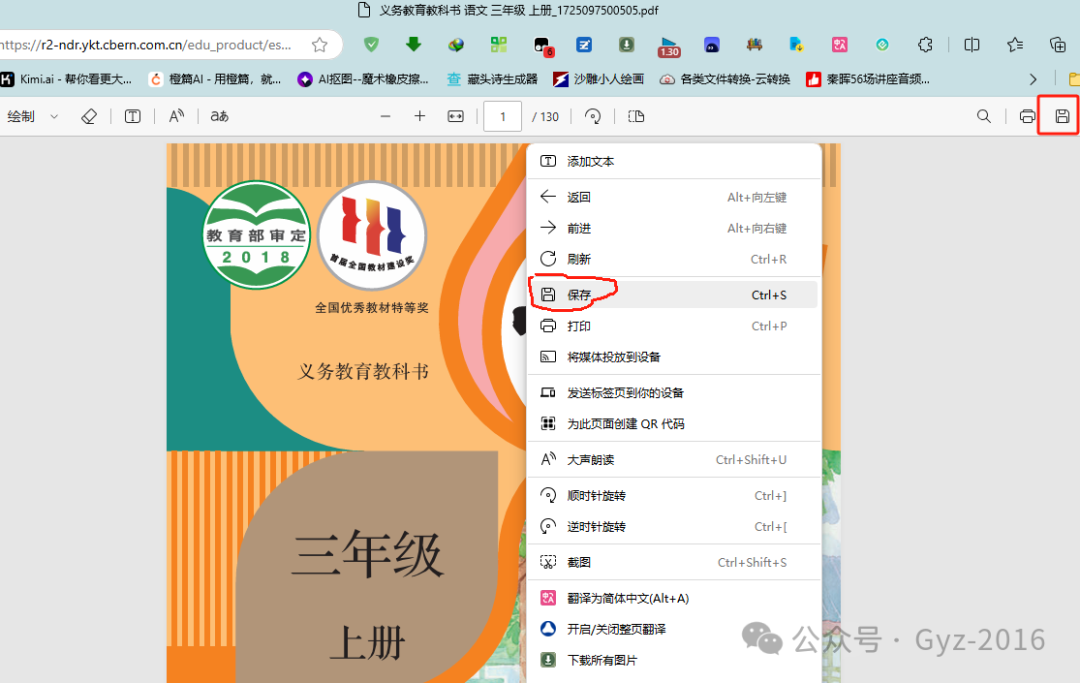Activate fit to width view

click(455, 115)
